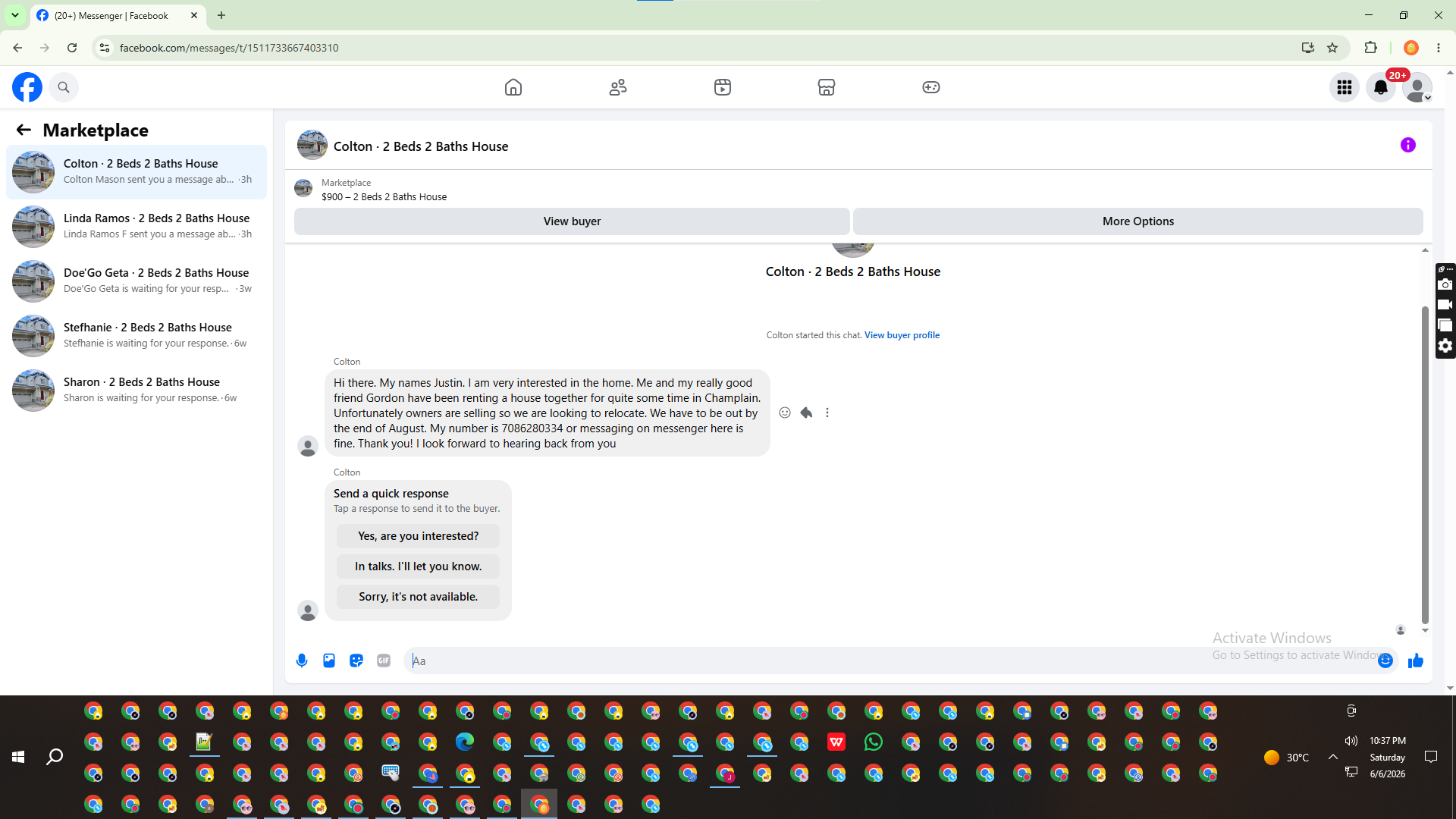
Task: Reply to Colton's message arrow icon
Action: 806,413
